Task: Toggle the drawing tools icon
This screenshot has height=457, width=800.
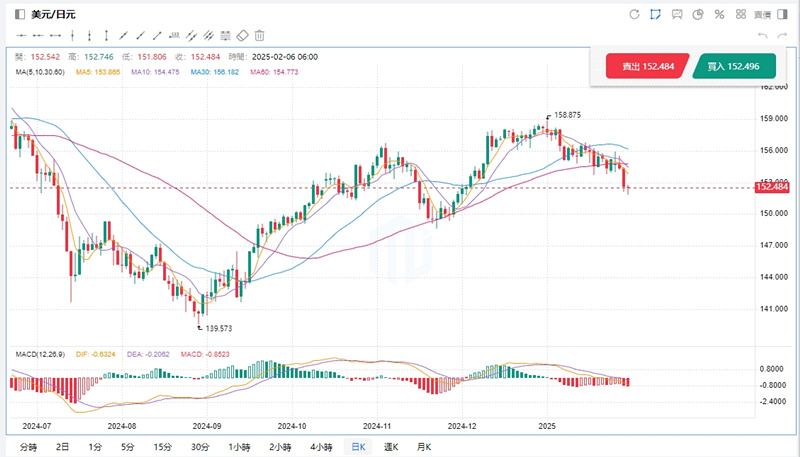Action: pos(656,14)
